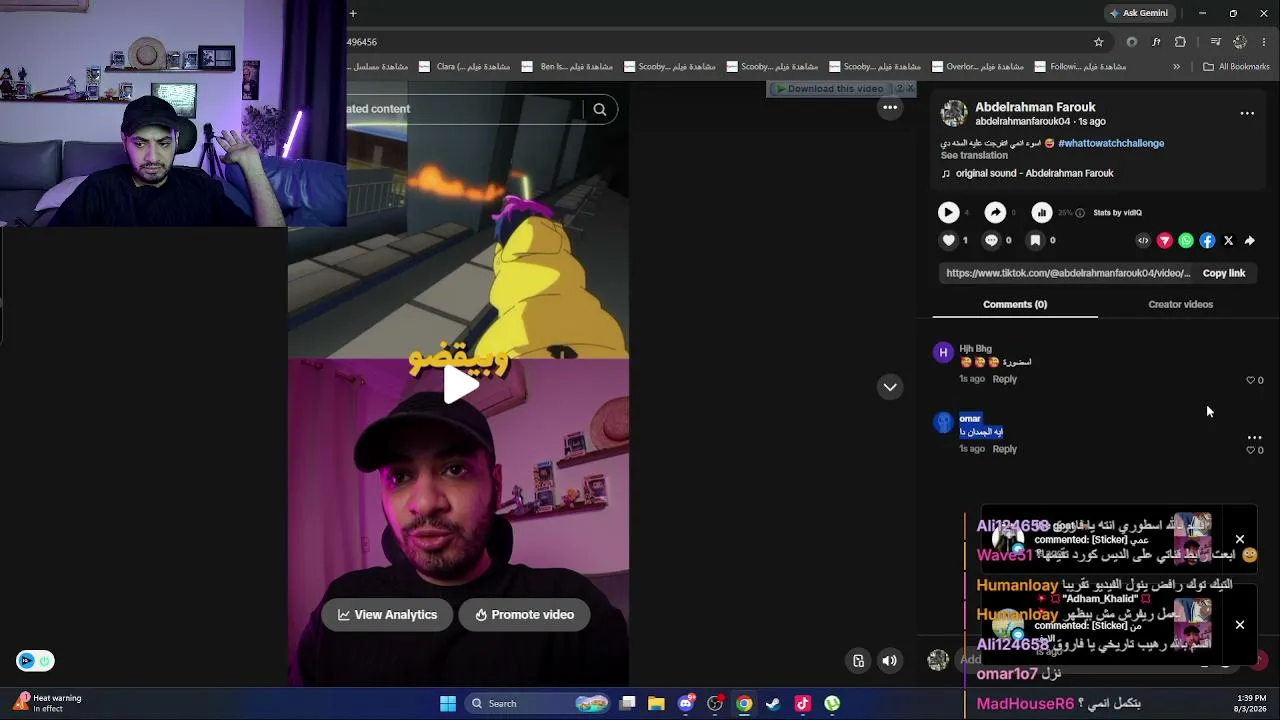Image resolution: width=1280 pixels, height=720 pixels.
Task: Open comments with the speech bubble icon
Action: pos(991,240)
